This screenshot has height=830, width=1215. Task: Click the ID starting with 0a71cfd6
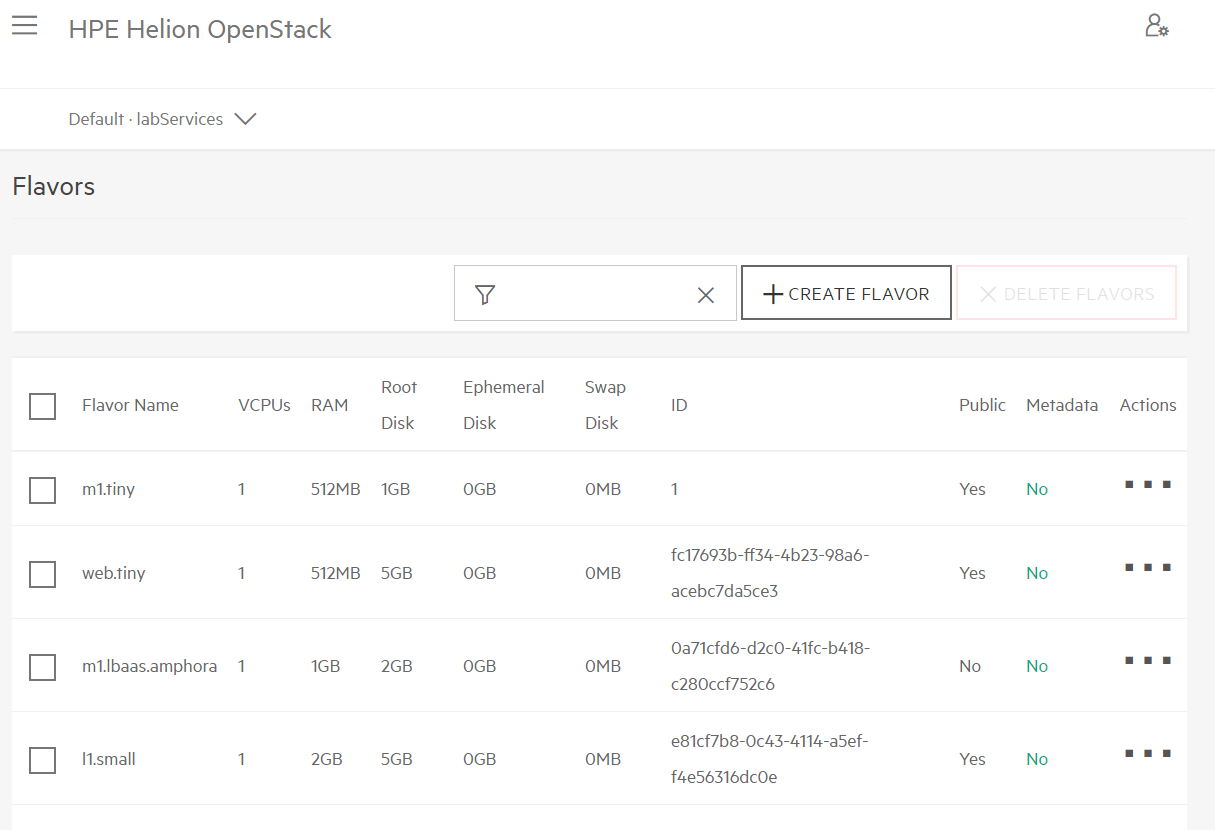[x=771, y=666]
